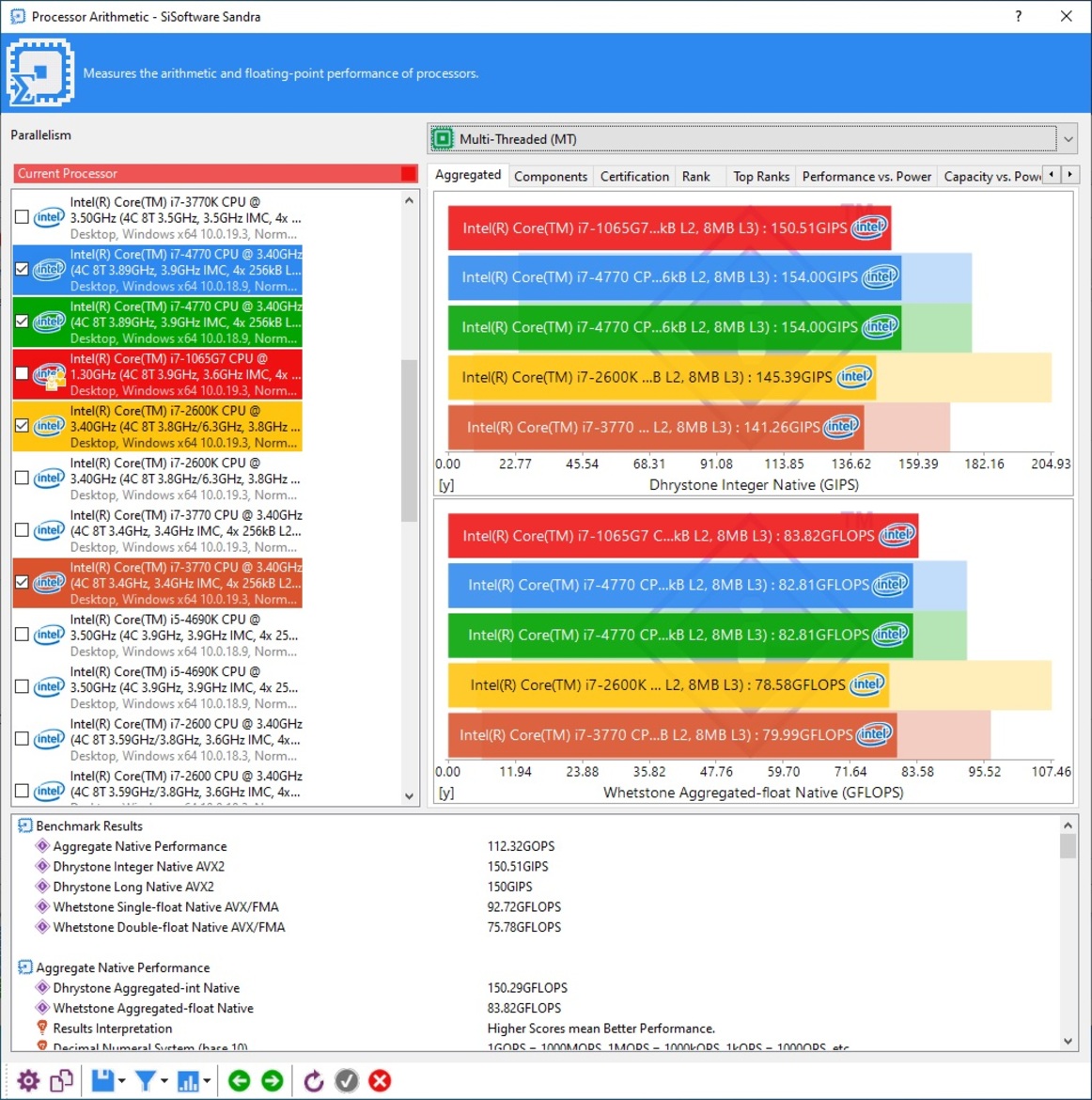
Task: Click the red color swatch on Current Processor bar
Action: [x=408, y=173]
